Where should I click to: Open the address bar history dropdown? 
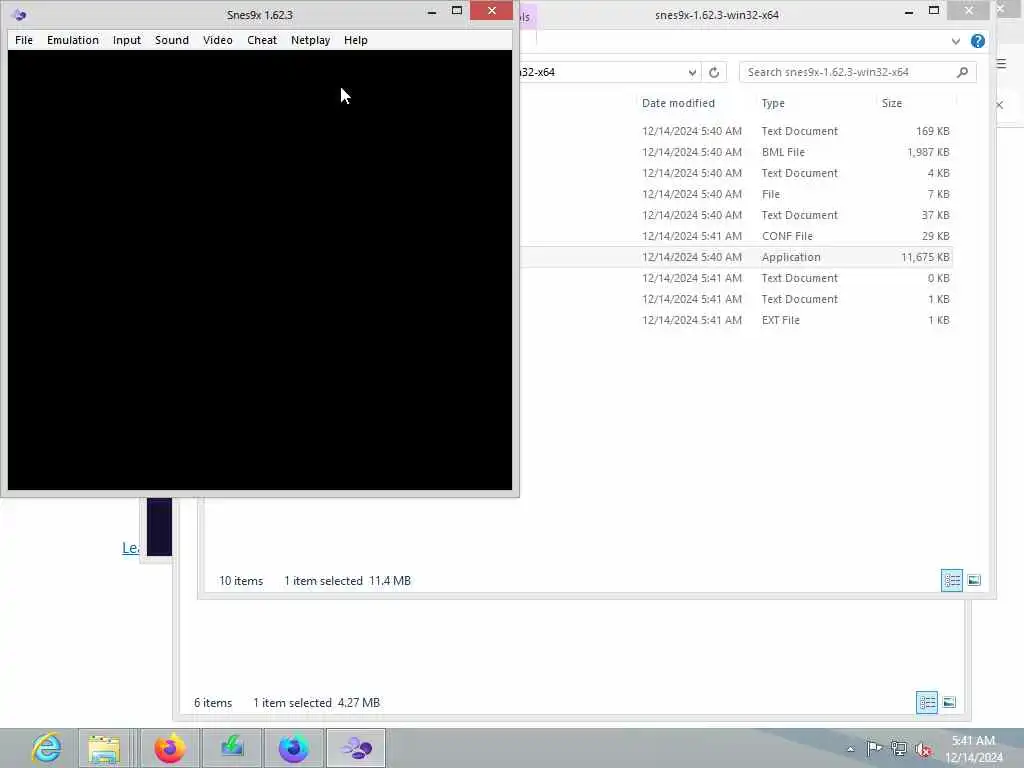coord(692,72)
